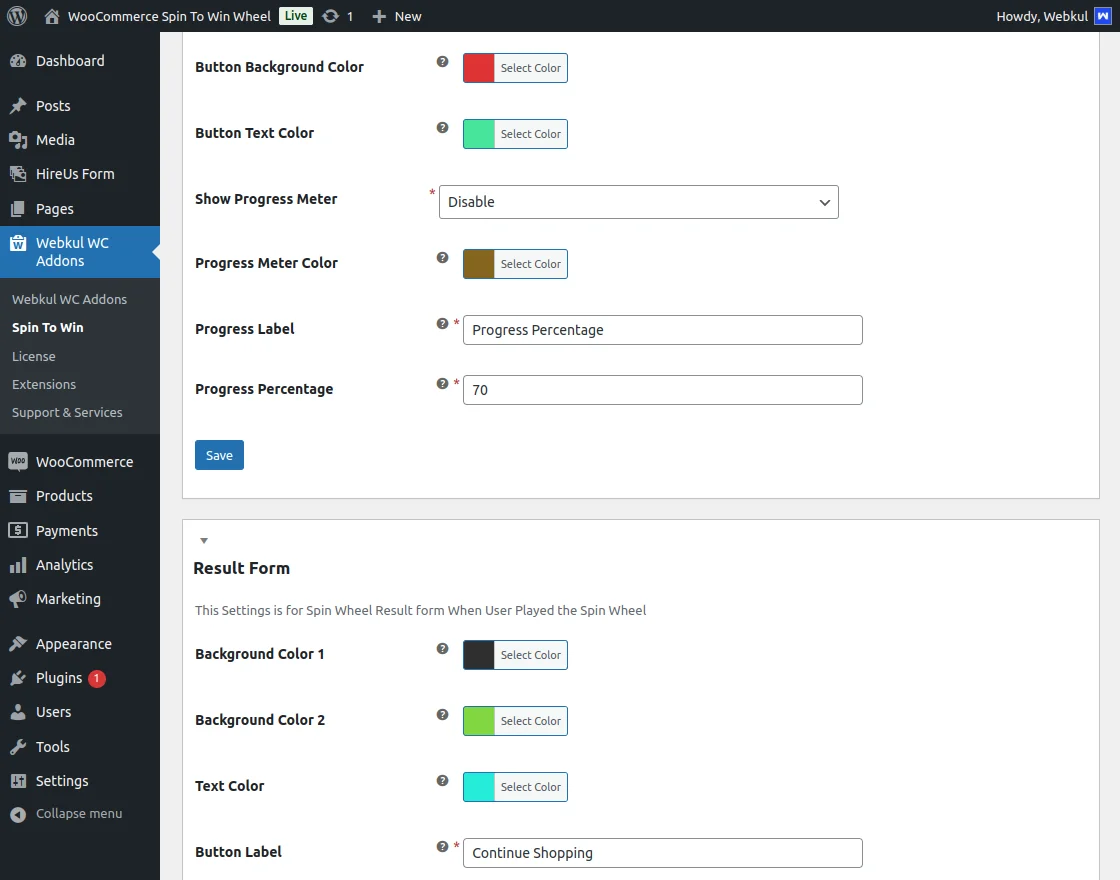Screen dimensions: 1120x880
Task: Click help icon for Background Color 2
Action: [443, 714]
